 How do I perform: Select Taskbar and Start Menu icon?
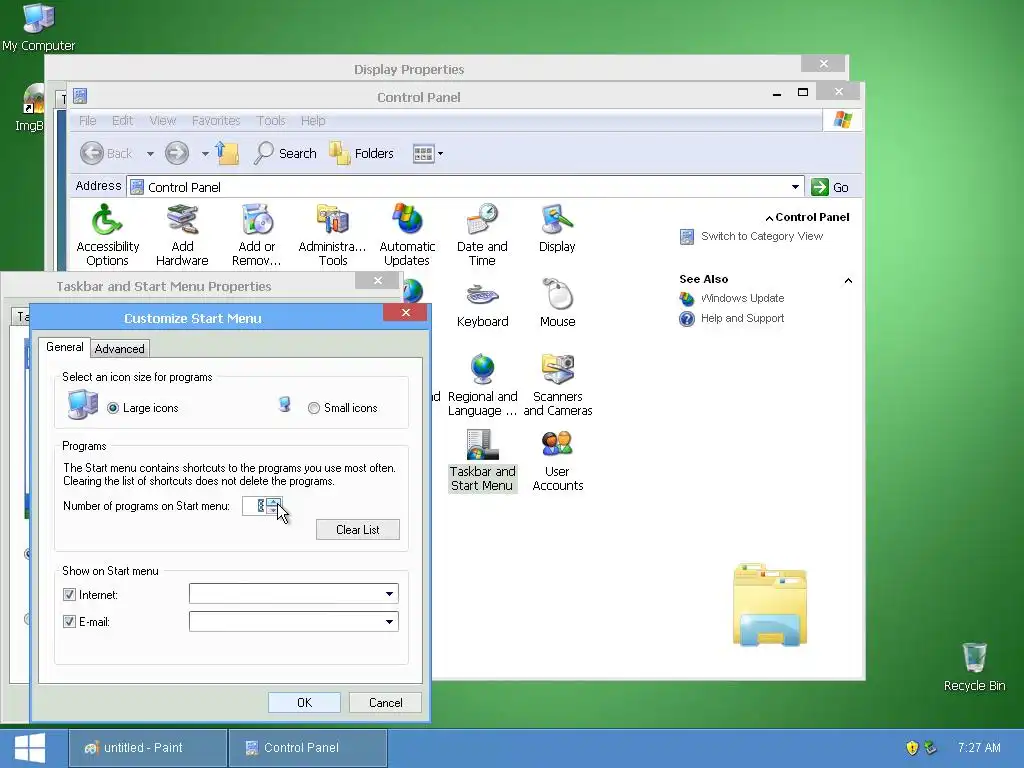pos(482,460)
